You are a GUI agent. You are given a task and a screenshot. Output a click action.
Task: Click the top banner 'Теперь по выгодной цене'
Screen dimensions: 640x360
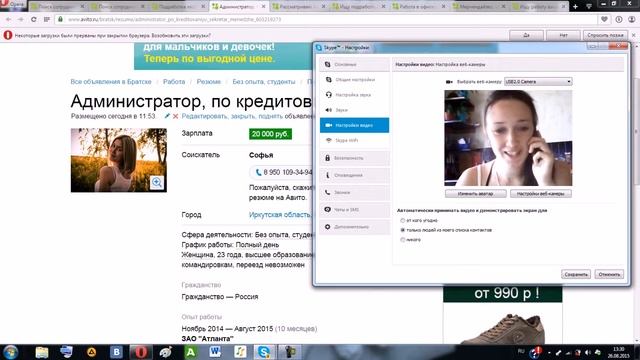click(223, 56)
